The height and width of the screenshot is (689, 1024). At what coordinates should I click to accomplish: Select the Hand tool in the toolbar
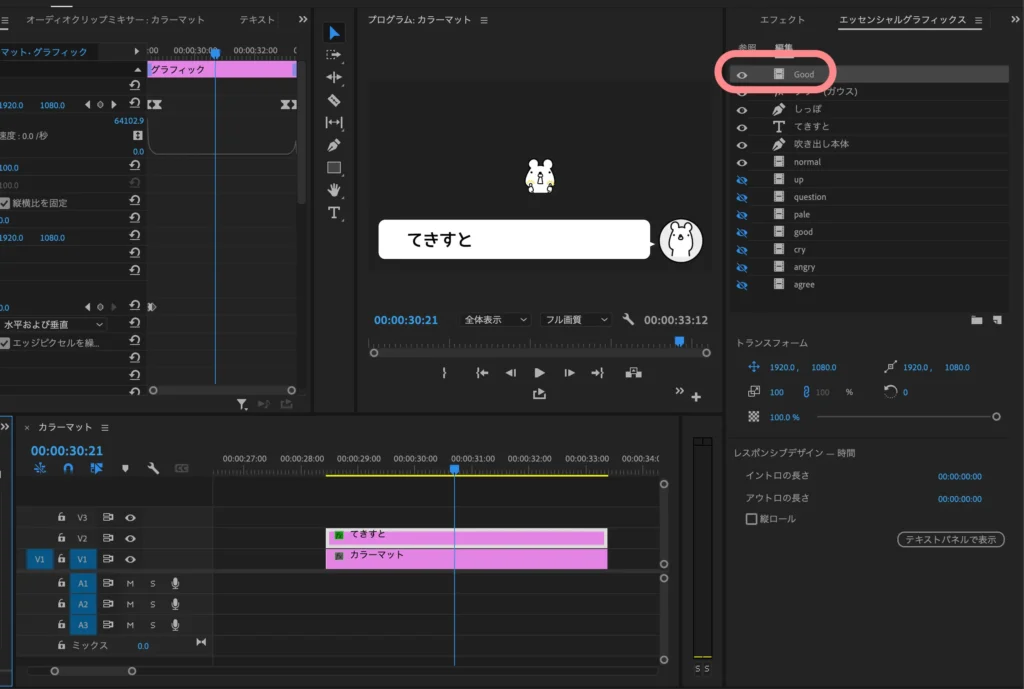point(334,190)
